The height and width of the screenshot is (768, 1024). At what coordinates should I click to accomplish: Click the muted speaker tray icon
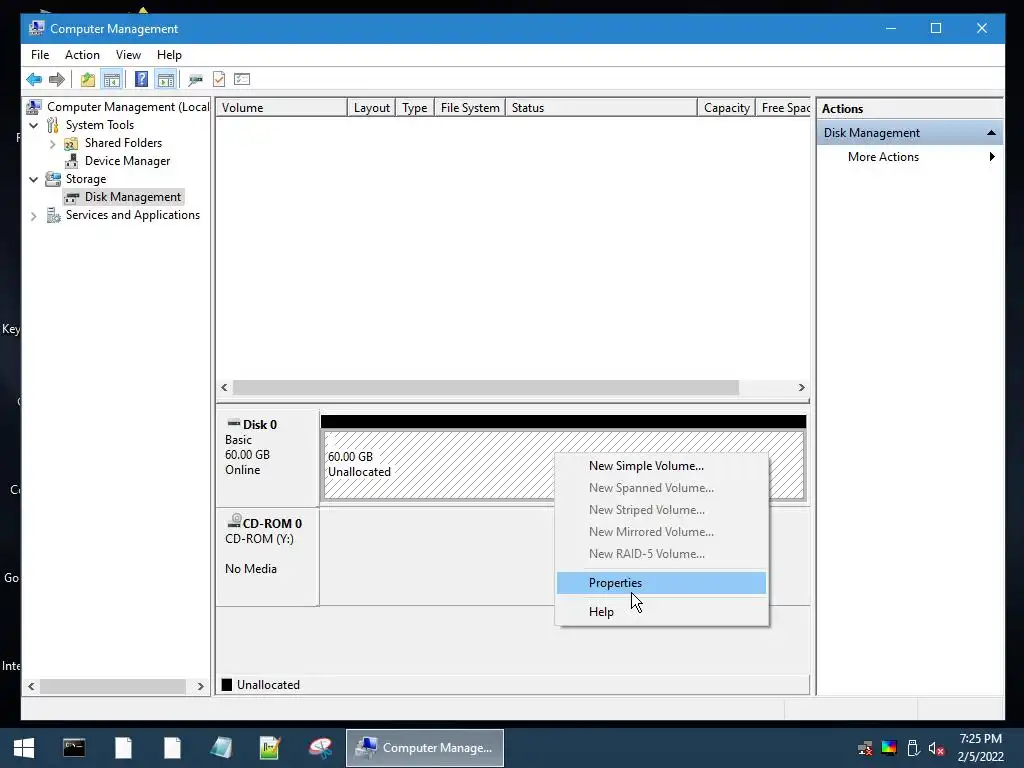[x=936, y=748]
